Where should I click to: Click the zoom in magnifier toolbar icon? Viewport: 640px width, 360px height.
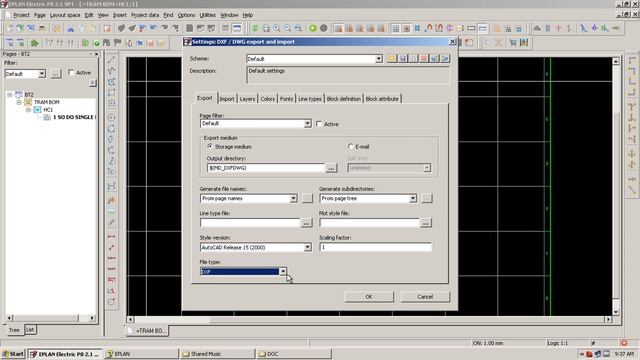click(x=277, y=28)
